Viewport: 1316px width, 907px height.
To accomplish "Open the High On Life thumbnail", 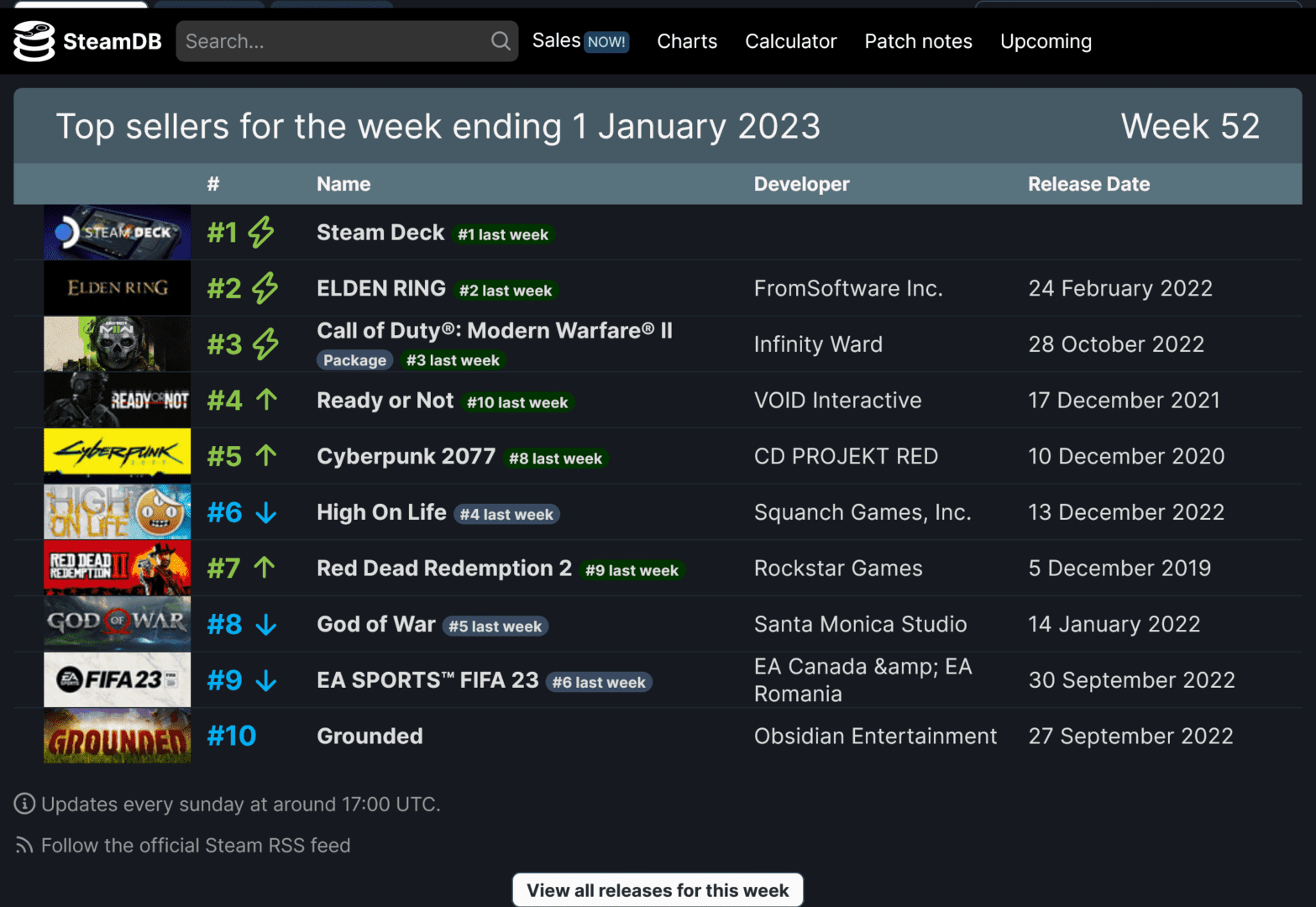I will [x=117, y=512].
